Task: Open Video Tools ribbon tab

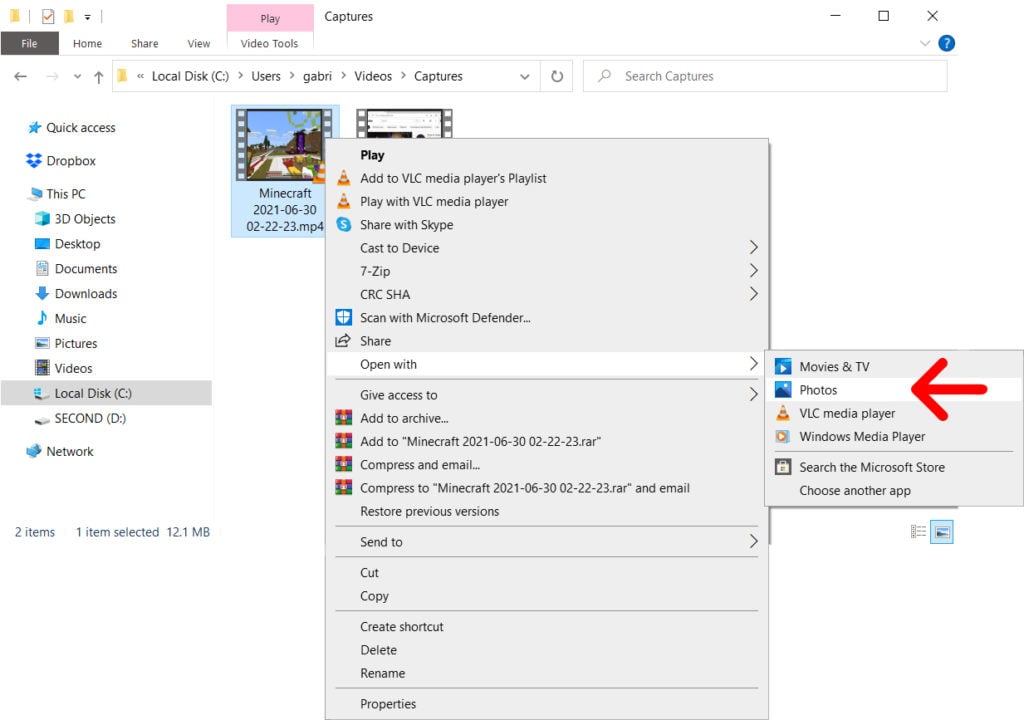Action: point(269,44)
